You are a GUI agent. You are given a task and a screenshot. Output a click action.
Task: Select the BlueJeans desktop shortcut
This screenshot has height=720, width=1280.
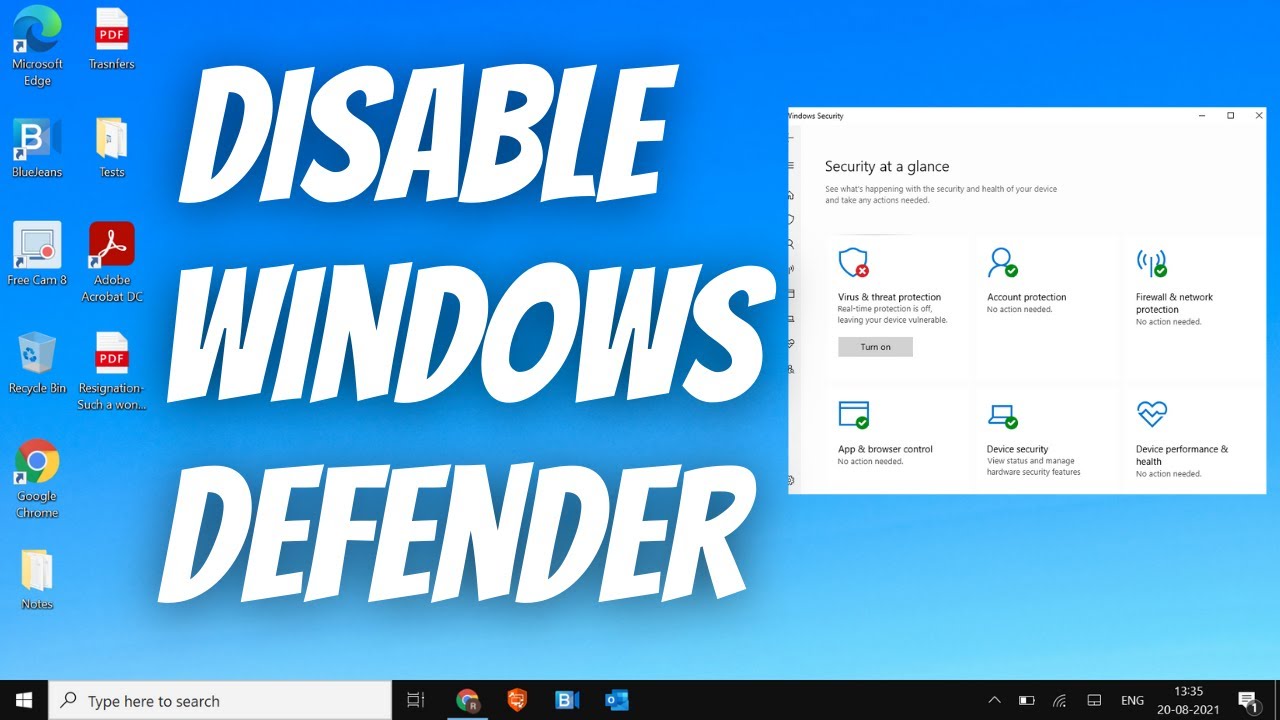click(37, 147)
